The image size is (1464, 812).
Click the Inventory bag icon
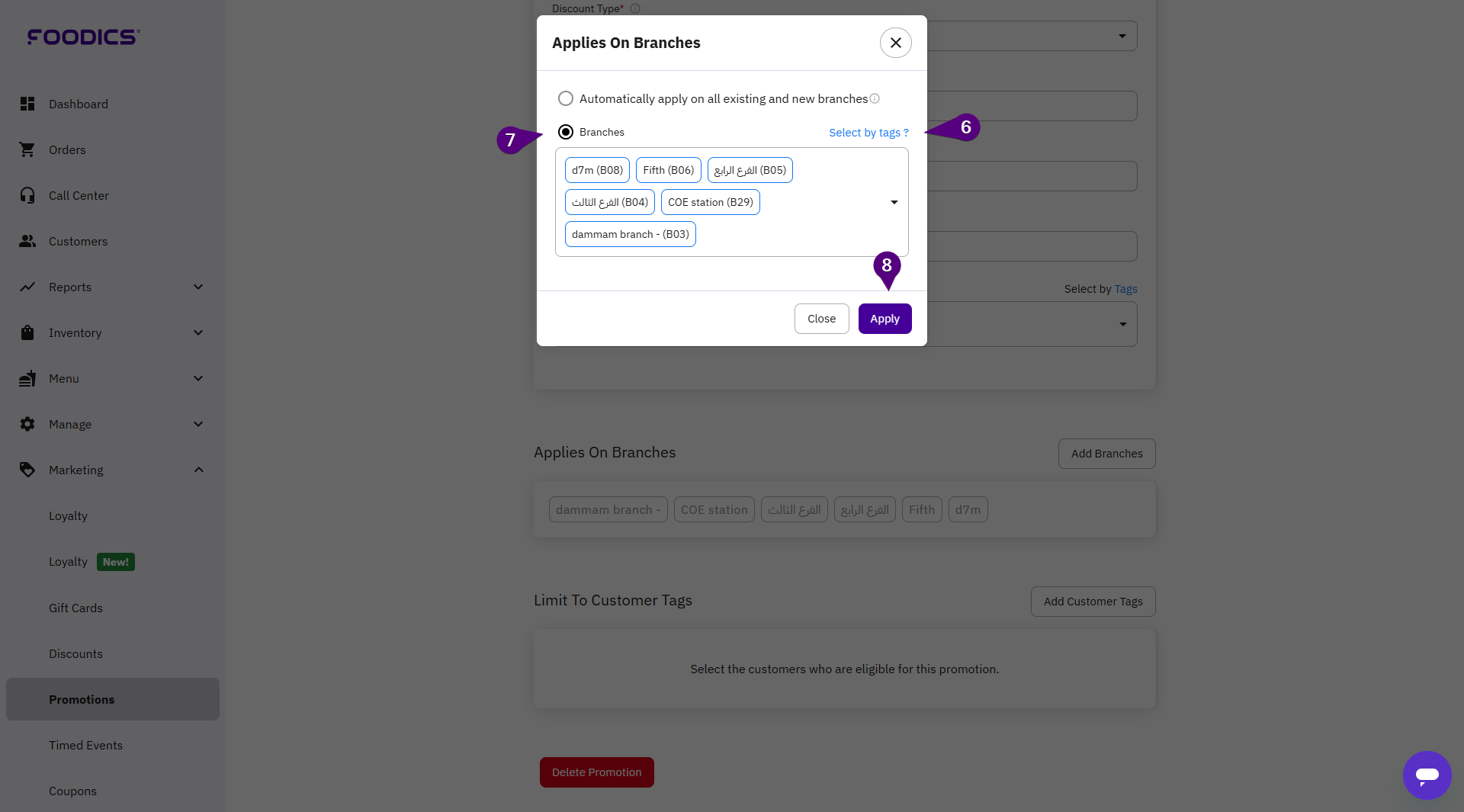click(x=27, y=332)
